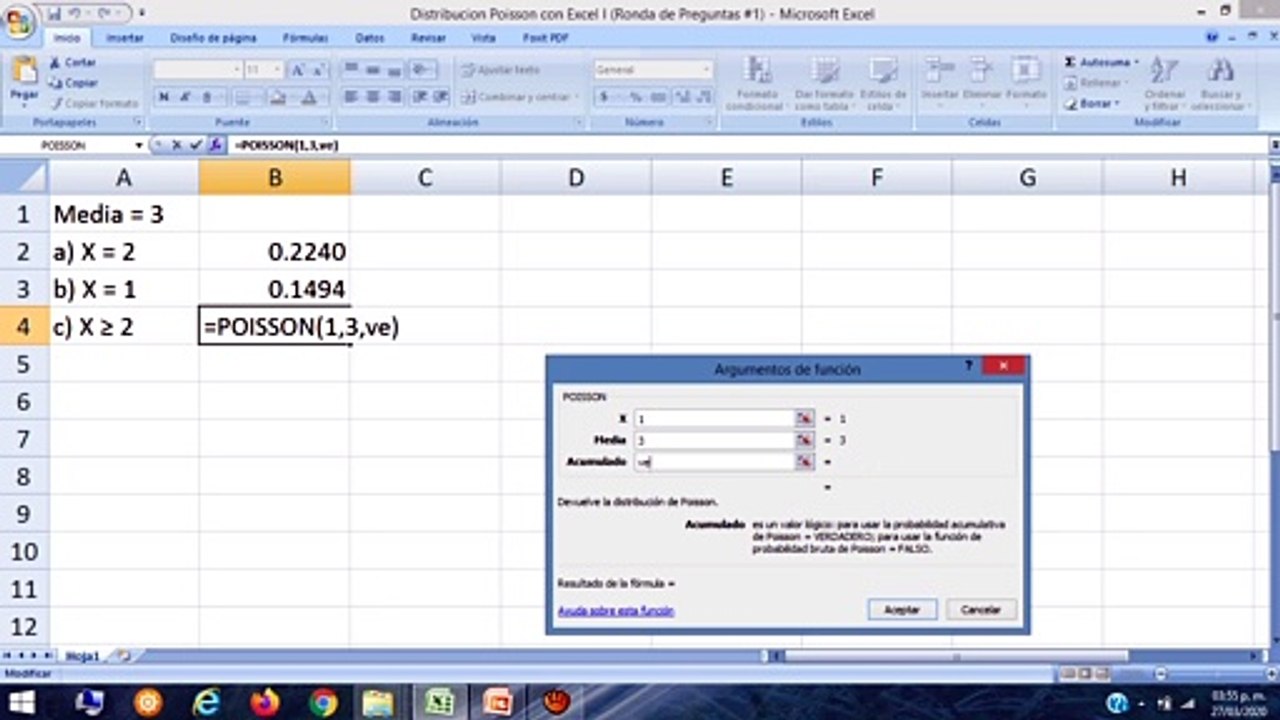Increase indent in Alineación group
Viewport: 1280px width, 720px height.
pyautogui.click(x=441, y=97)
